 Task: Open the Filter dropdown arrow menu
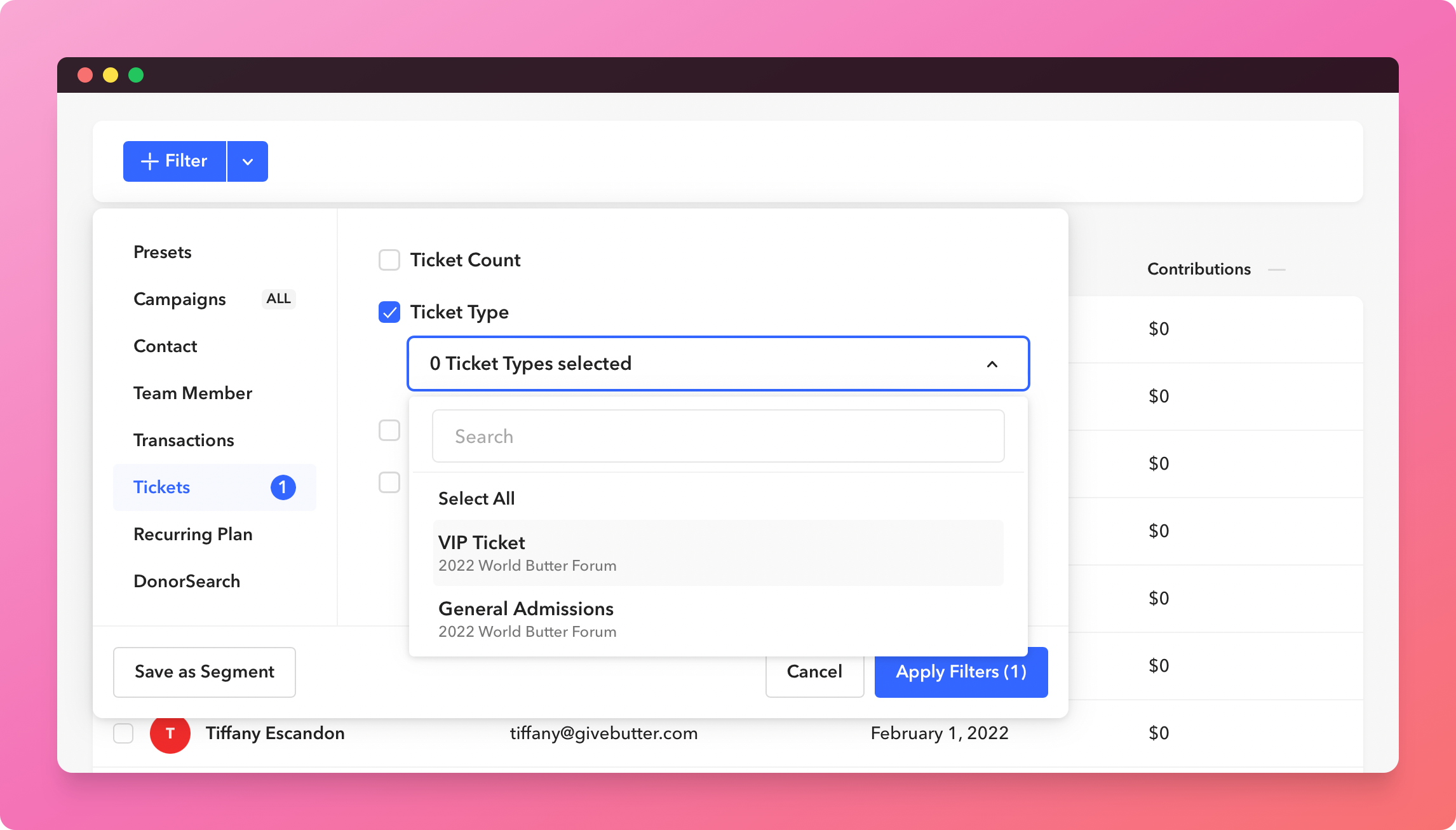pos(247,161)
